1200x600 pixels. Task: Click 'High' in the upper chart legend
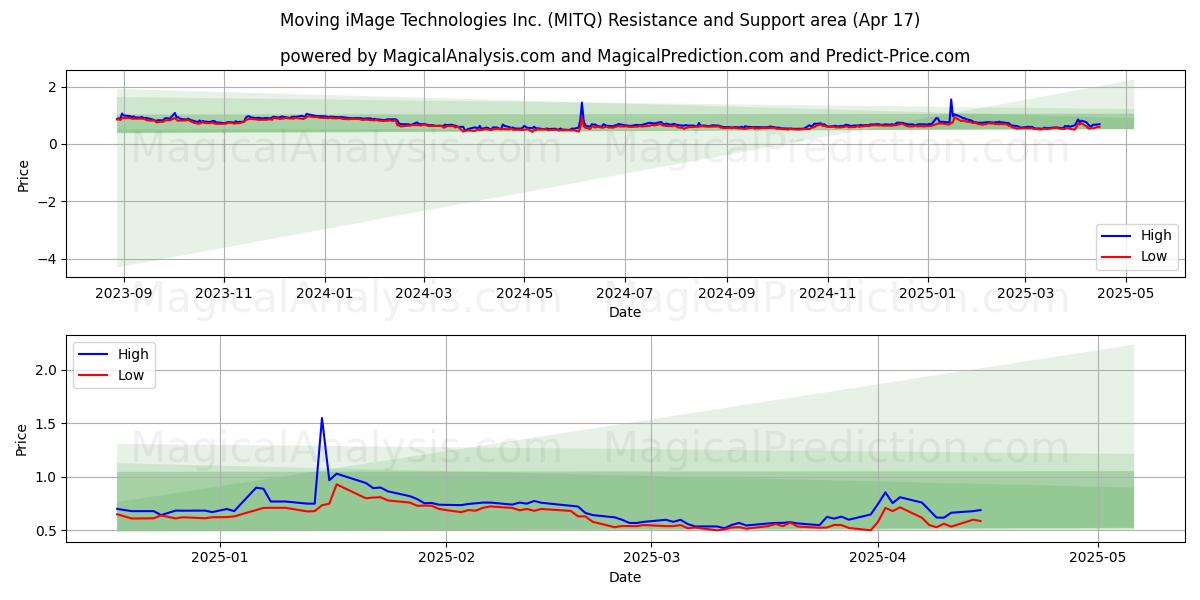(1155, 236)
